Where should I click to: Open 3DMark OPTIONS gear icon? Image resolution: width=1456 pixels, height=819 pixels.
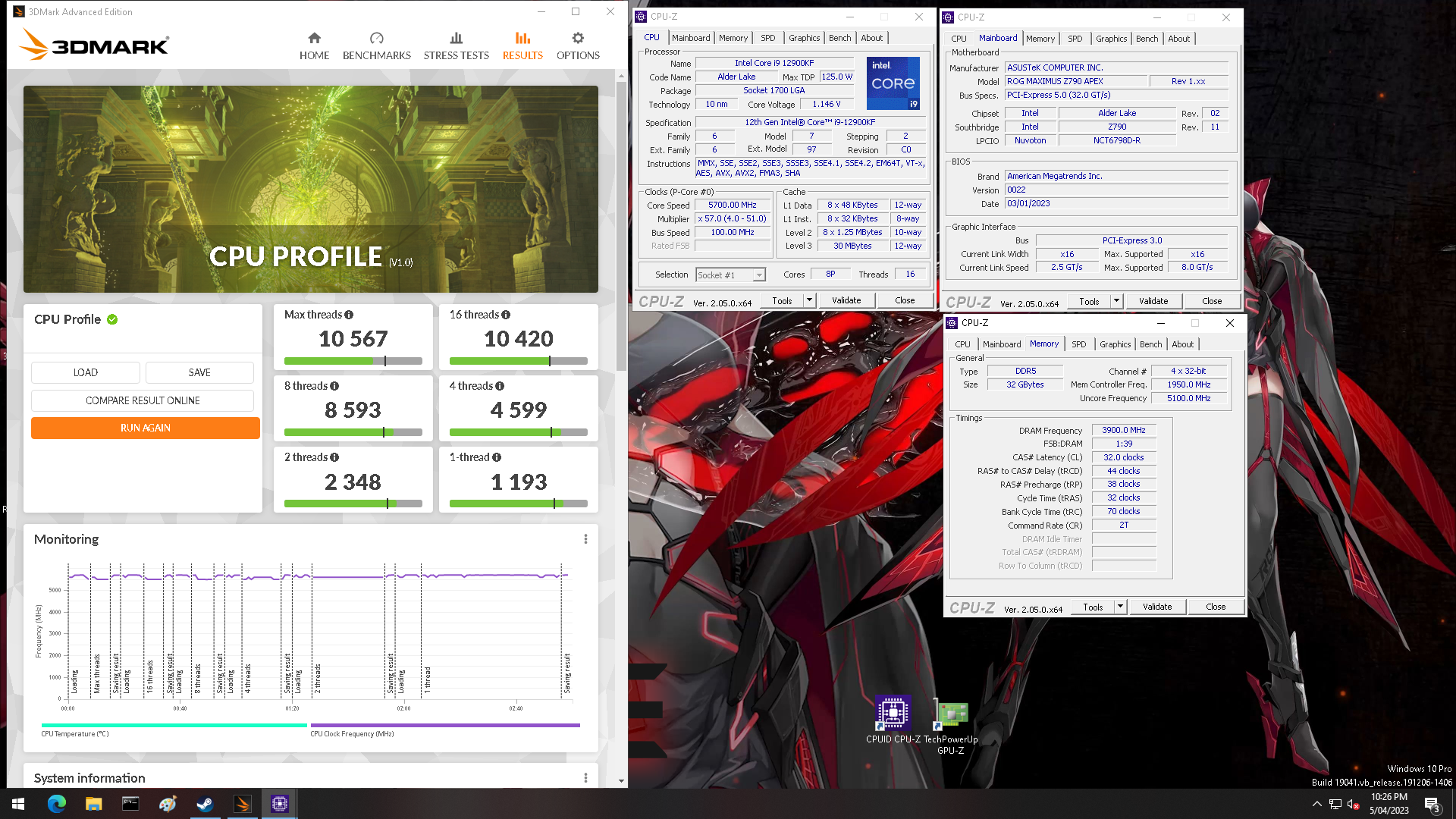click(578, 38)
